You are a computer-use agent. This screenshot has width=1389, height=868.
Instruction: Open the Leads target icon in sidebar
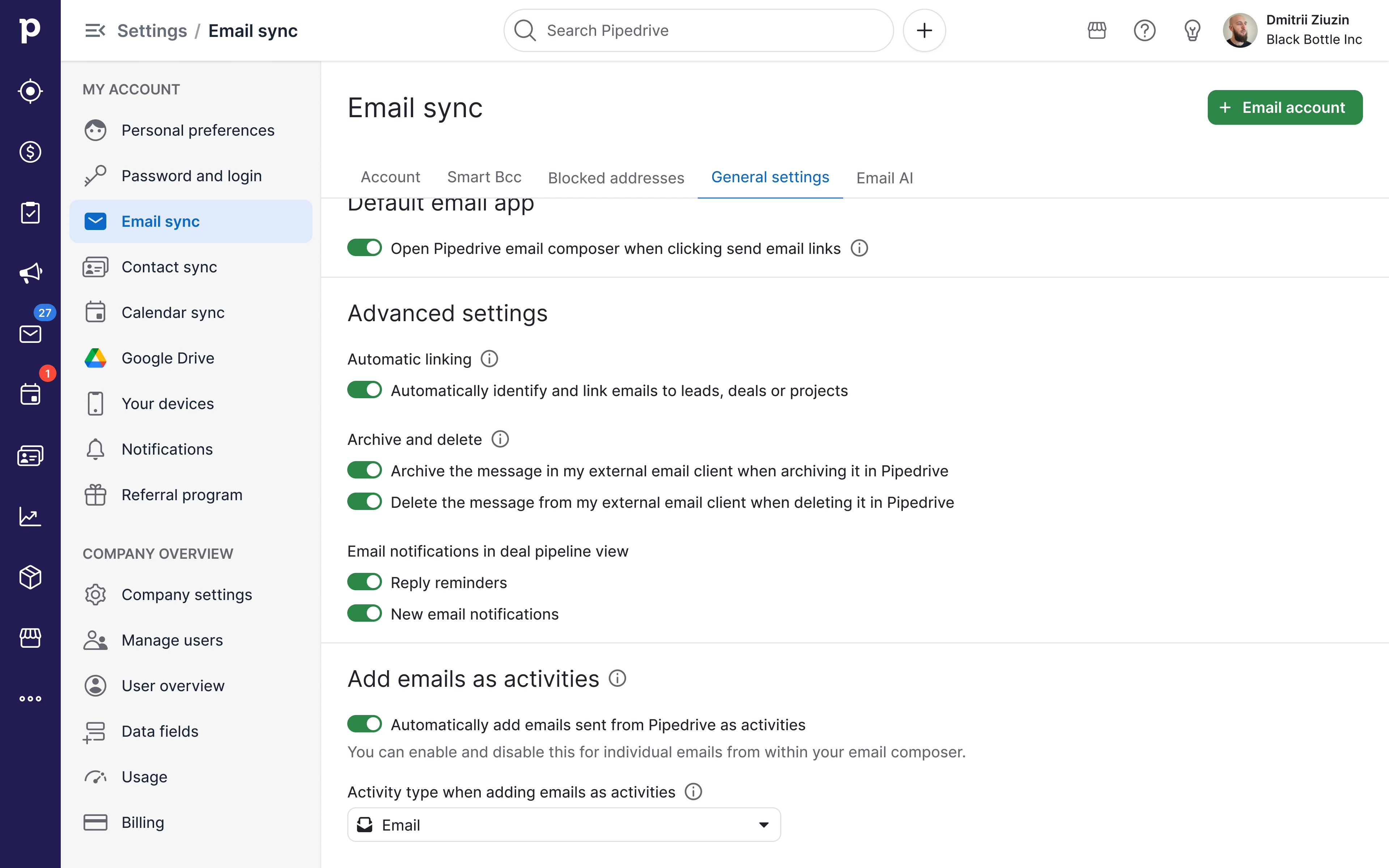[30, 91]
